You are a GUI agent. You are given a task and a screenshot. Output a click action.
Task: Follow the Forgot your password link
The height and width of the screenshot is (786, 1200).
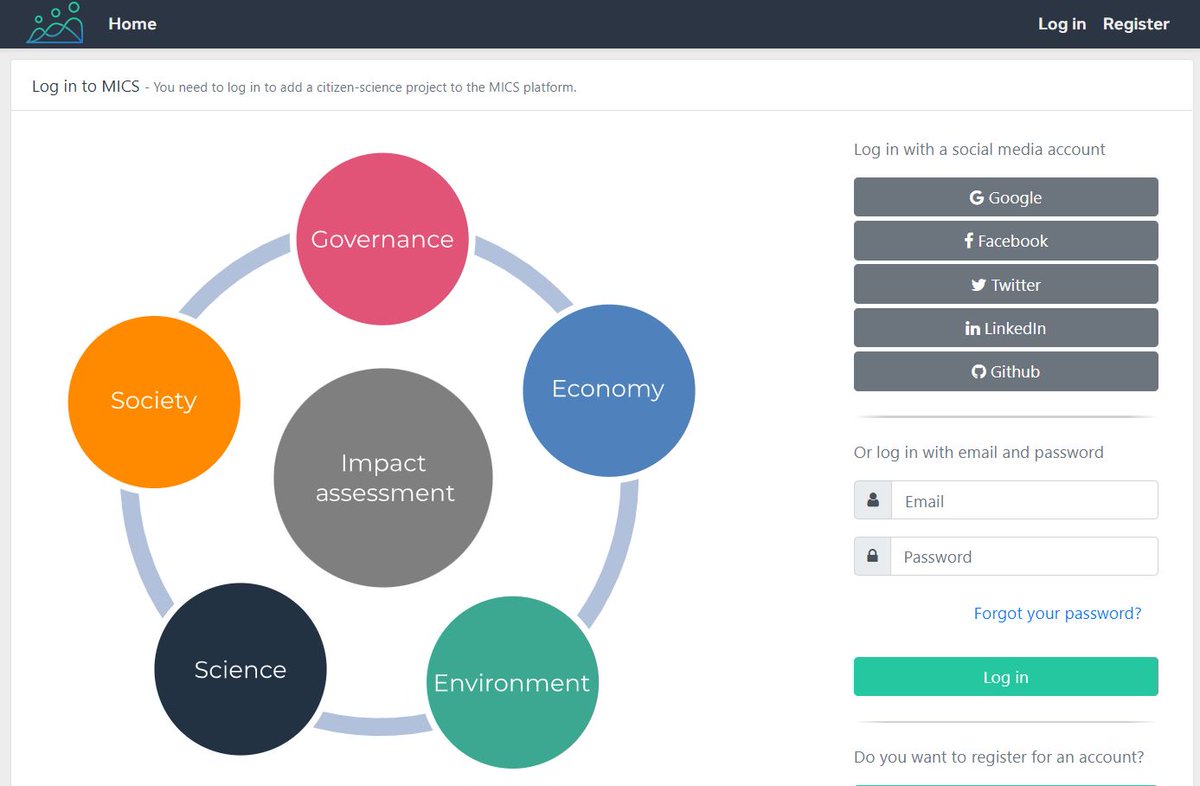[1058, 613]
